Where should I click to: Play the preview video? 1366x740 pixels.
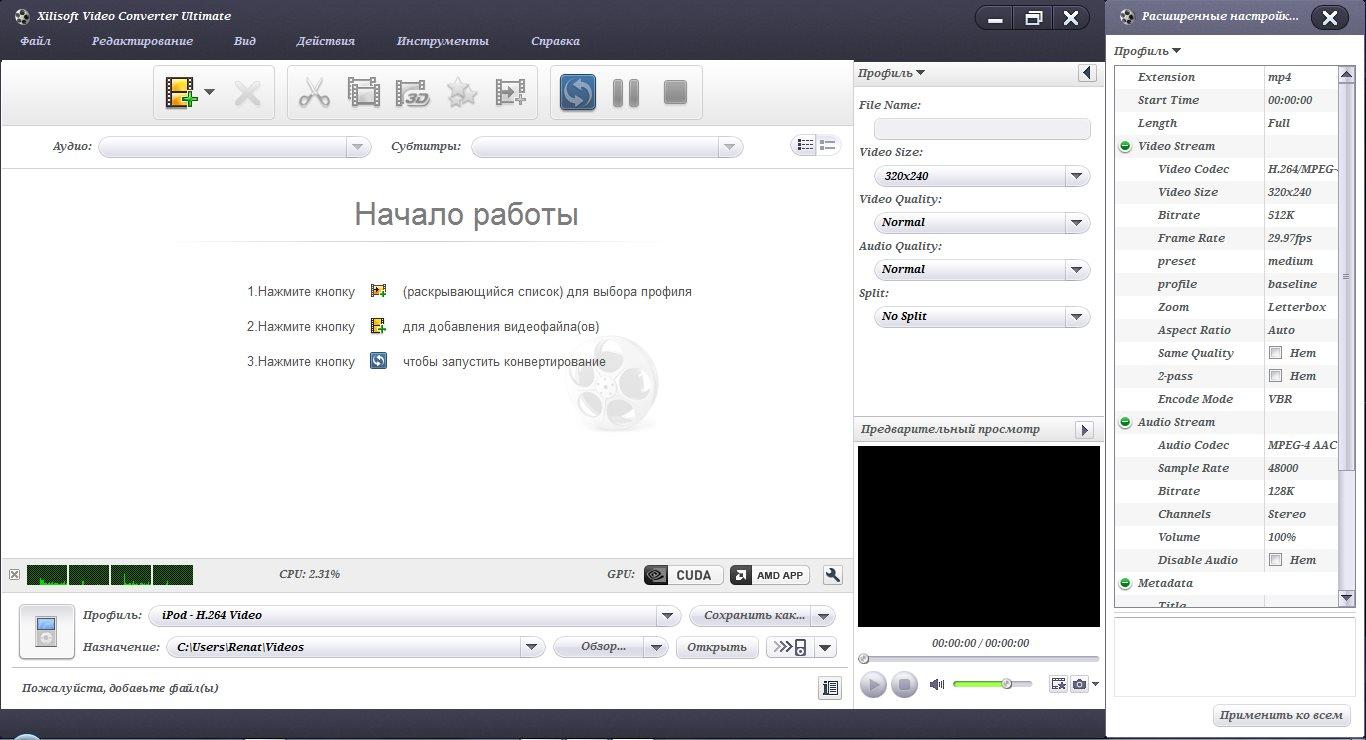pyautogui.click(x=873, y=685)
